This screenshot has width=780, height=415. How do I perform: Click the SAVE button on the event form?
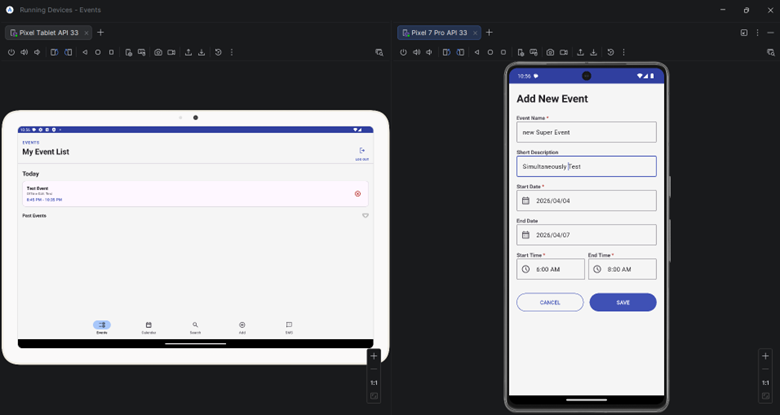[x=622, y=302]
